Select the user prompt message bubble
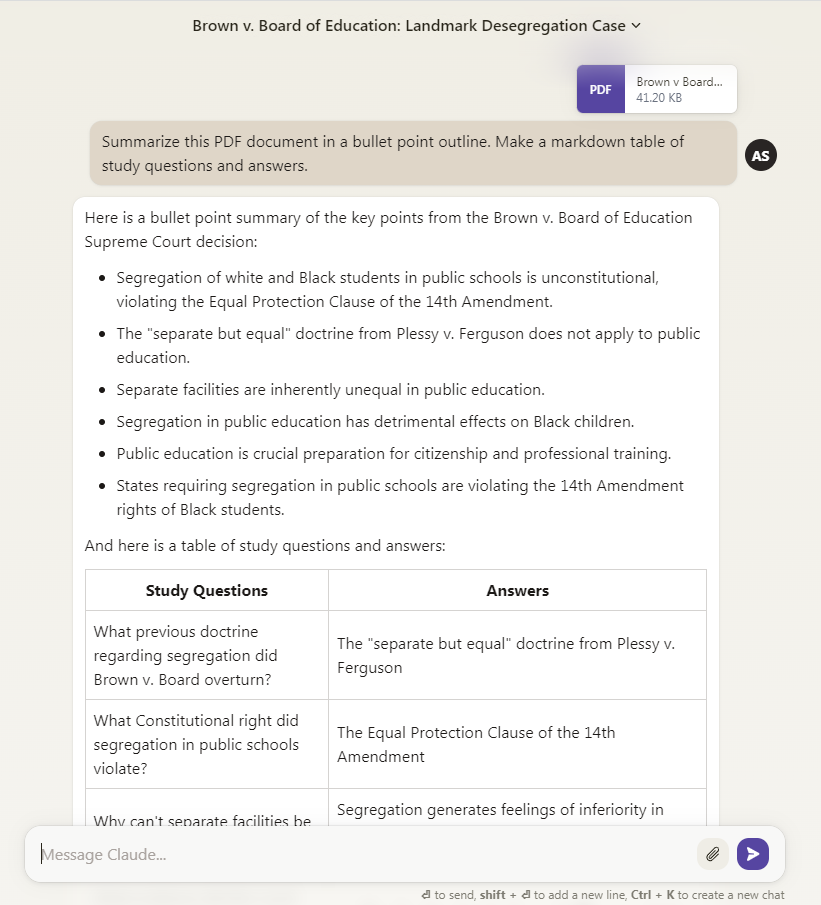The width and height of the screenshot is (821, 905). [413, 154]
